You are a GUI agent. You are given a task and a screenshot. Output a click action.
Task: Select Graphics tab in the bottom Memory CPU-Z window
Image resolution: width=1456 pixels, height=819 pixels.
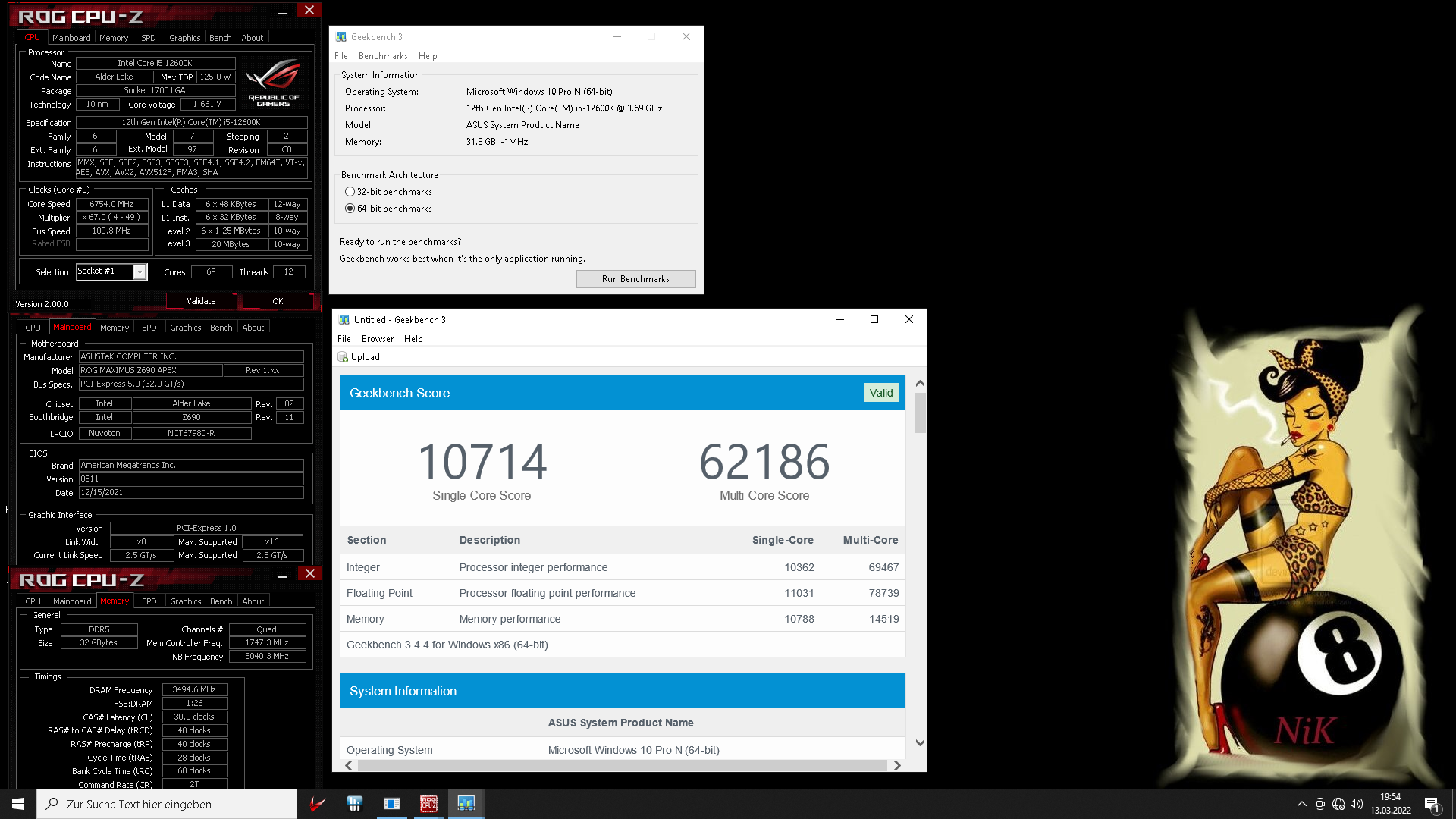coord(186,601)
